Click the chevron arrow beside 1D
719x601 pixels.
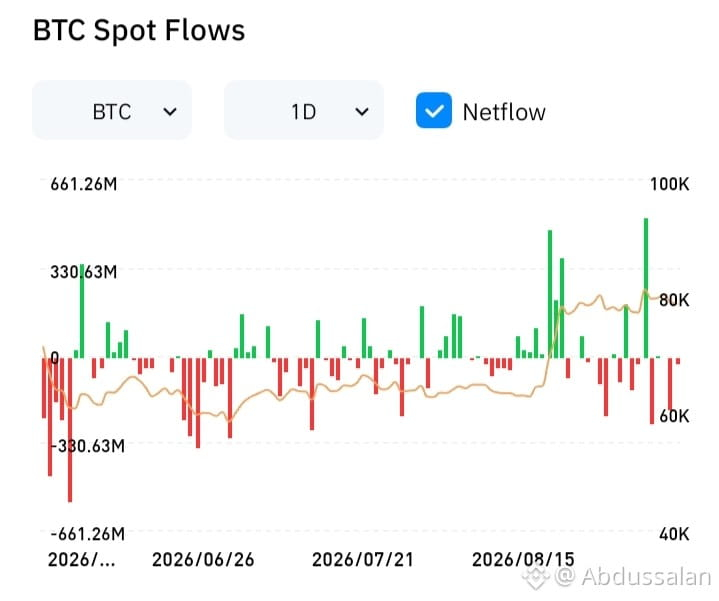(x=362, y=112)
